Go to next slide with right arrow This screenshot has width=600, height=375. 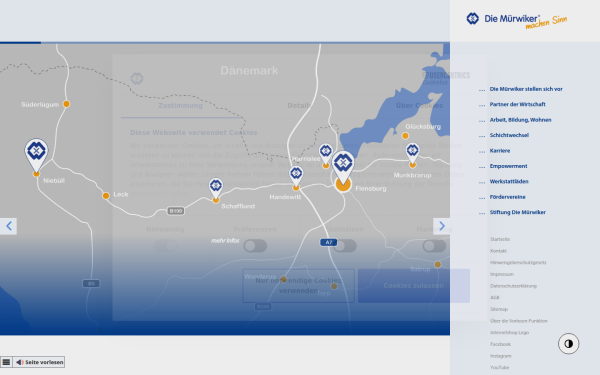tap(442, 226)
